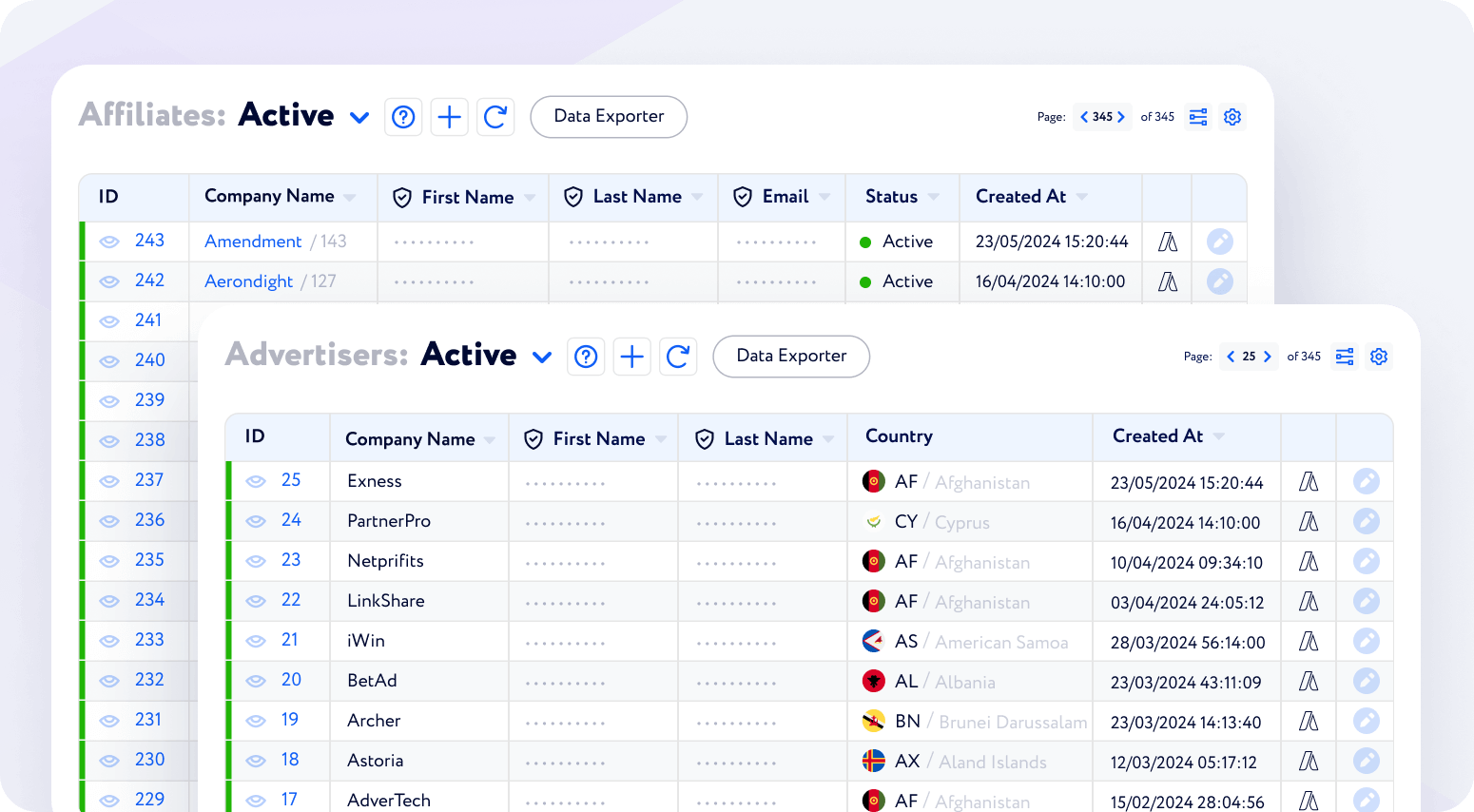
Task: Click the A-shaped icon in Astoria row
Action: [x=1309, y=761]
